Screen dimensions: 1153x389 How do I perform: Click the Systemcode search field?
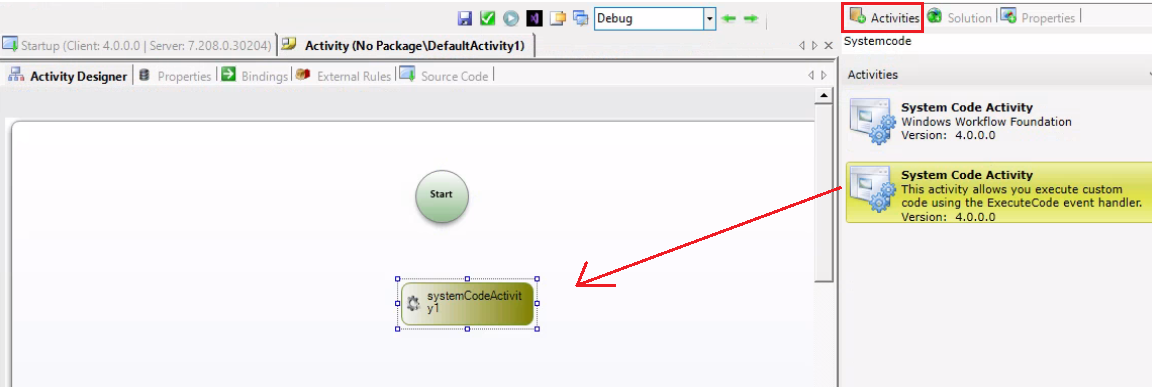pyautogui.click(x=996, y=42)
